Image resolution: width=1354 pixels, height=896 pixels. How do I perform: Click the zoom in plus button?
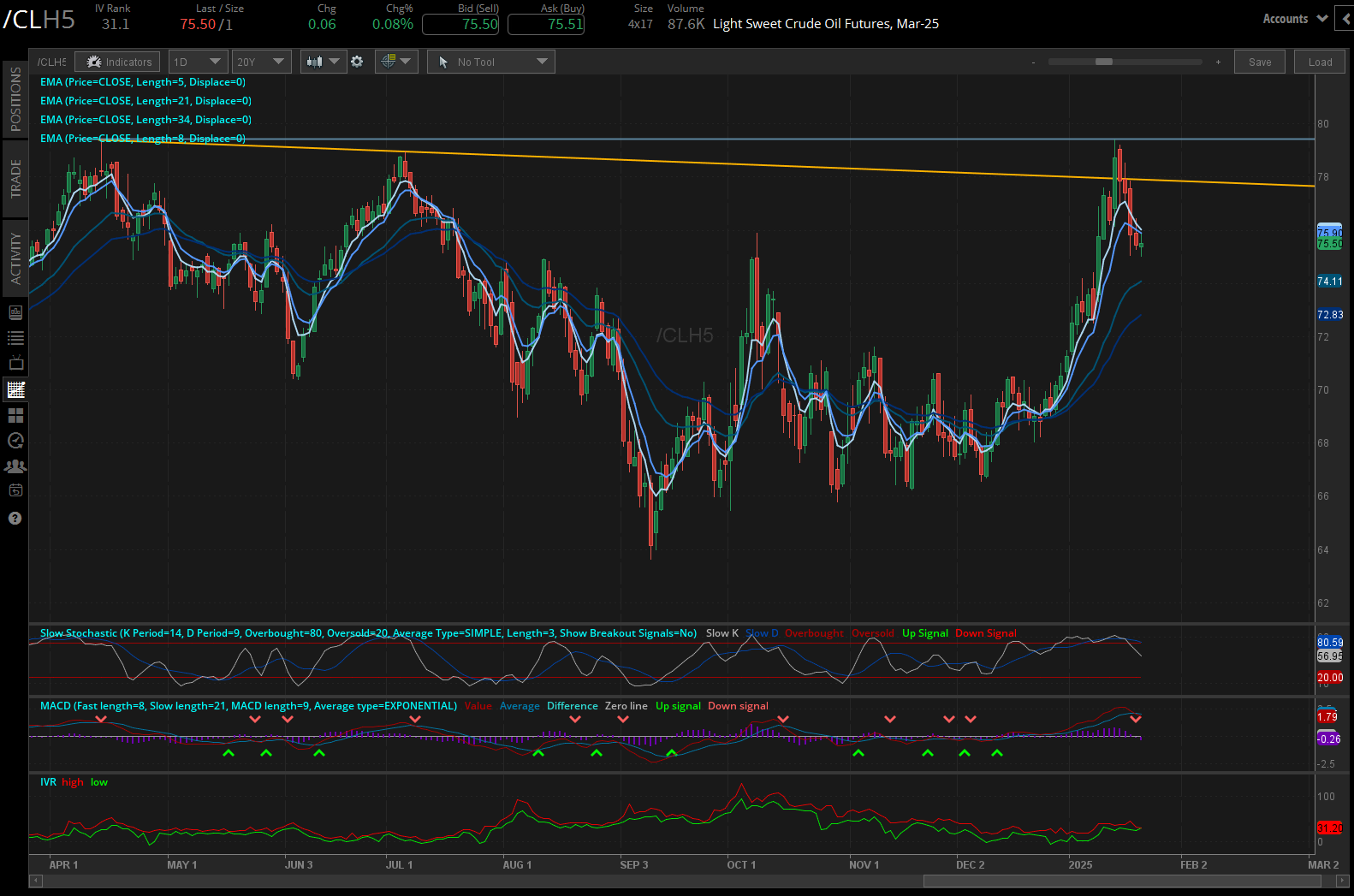coord(1218,62)
